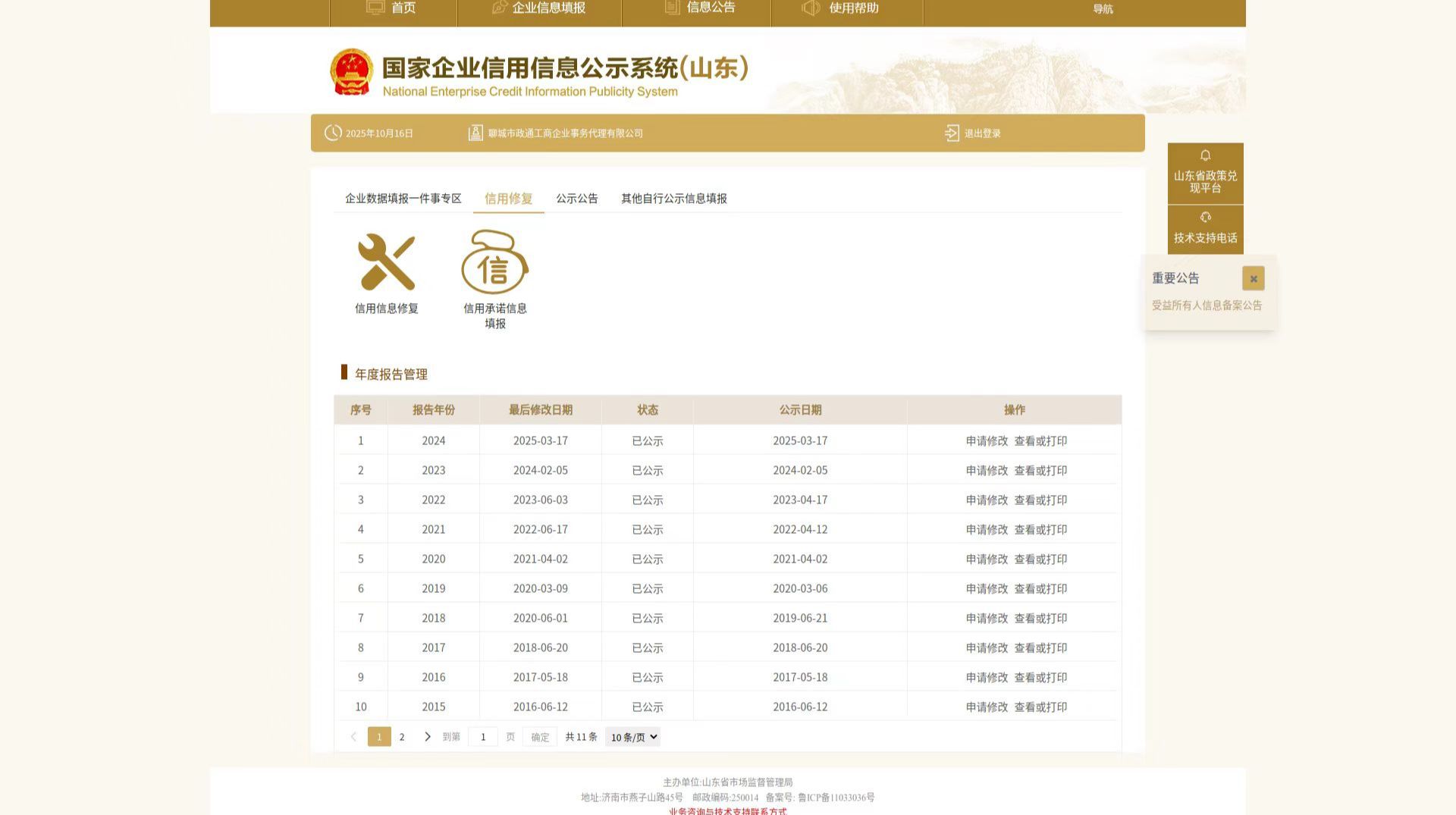Go to previous page with the left arrow
The width and height of the screenshot is (1456, 815).
(353, 737)
